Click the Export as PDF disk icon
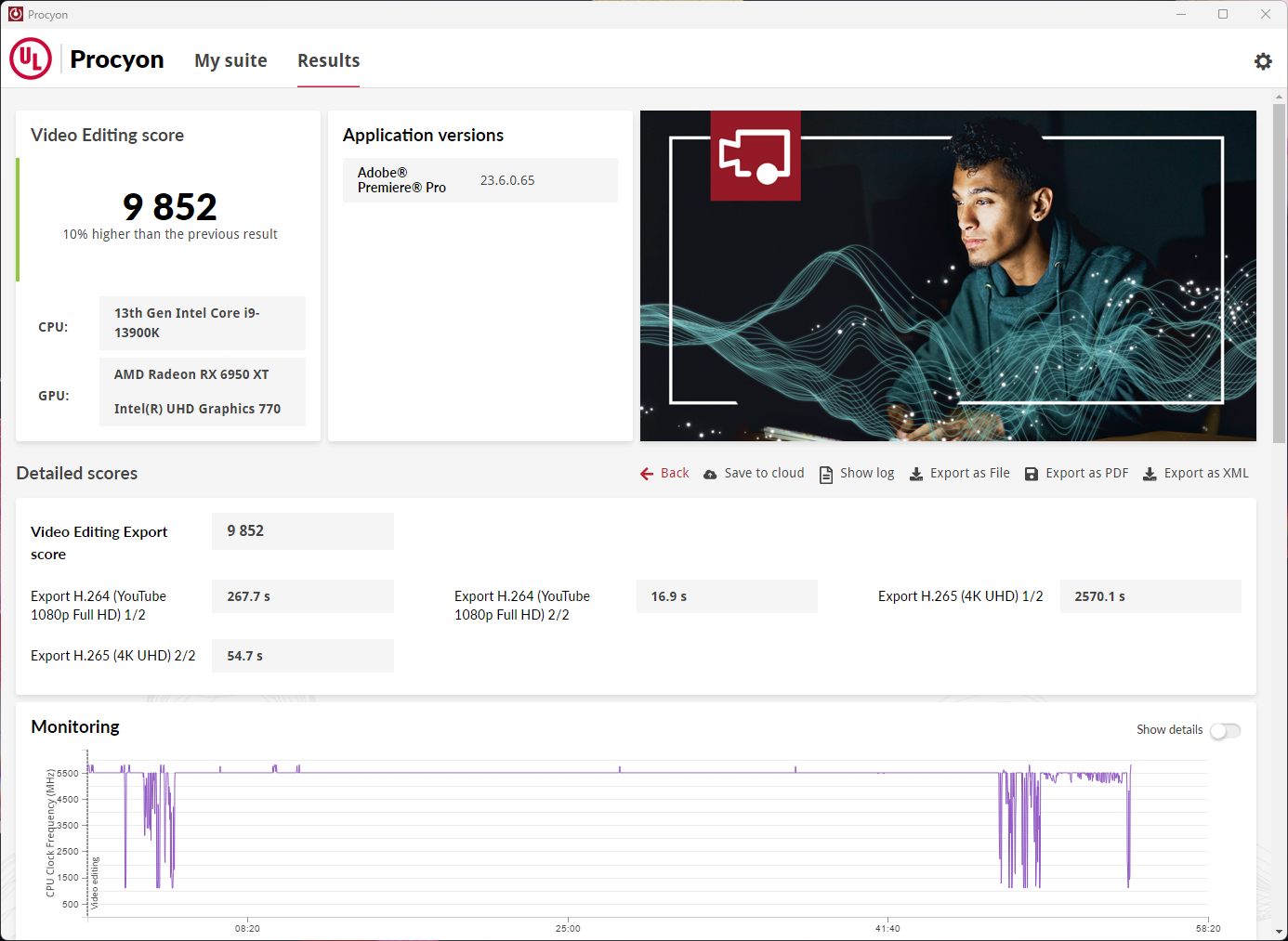Viewport: 1288px width, 941px height. pyautogui.click(x=1032, y=474)
